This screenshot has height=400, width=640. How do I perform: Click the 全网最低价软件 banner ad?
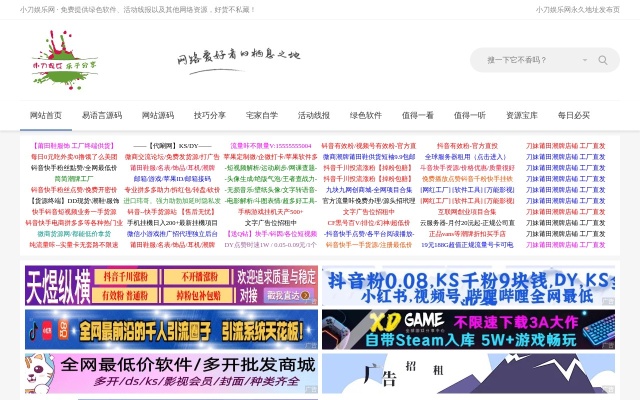[171, 373]
